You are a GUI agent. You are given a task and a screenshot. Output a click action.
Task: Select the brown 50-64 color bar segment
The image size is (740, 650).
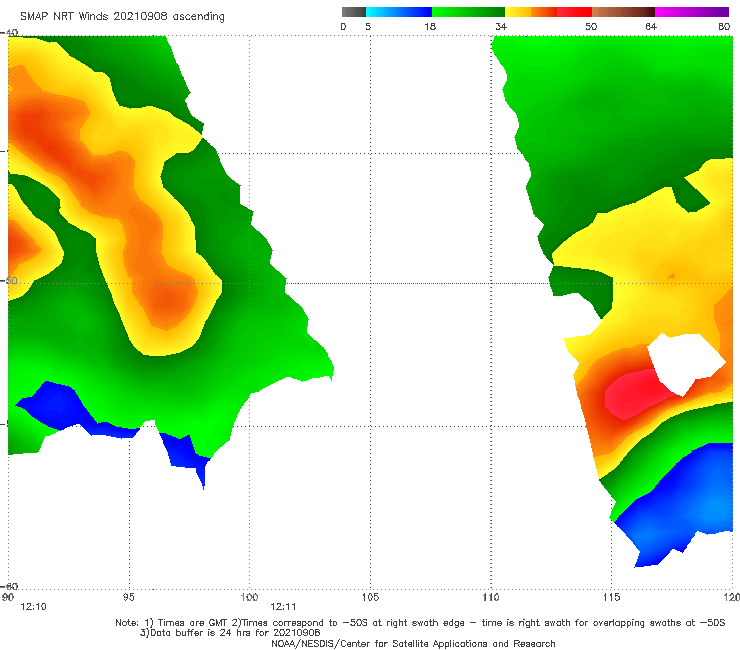click(x=623, y=12)
